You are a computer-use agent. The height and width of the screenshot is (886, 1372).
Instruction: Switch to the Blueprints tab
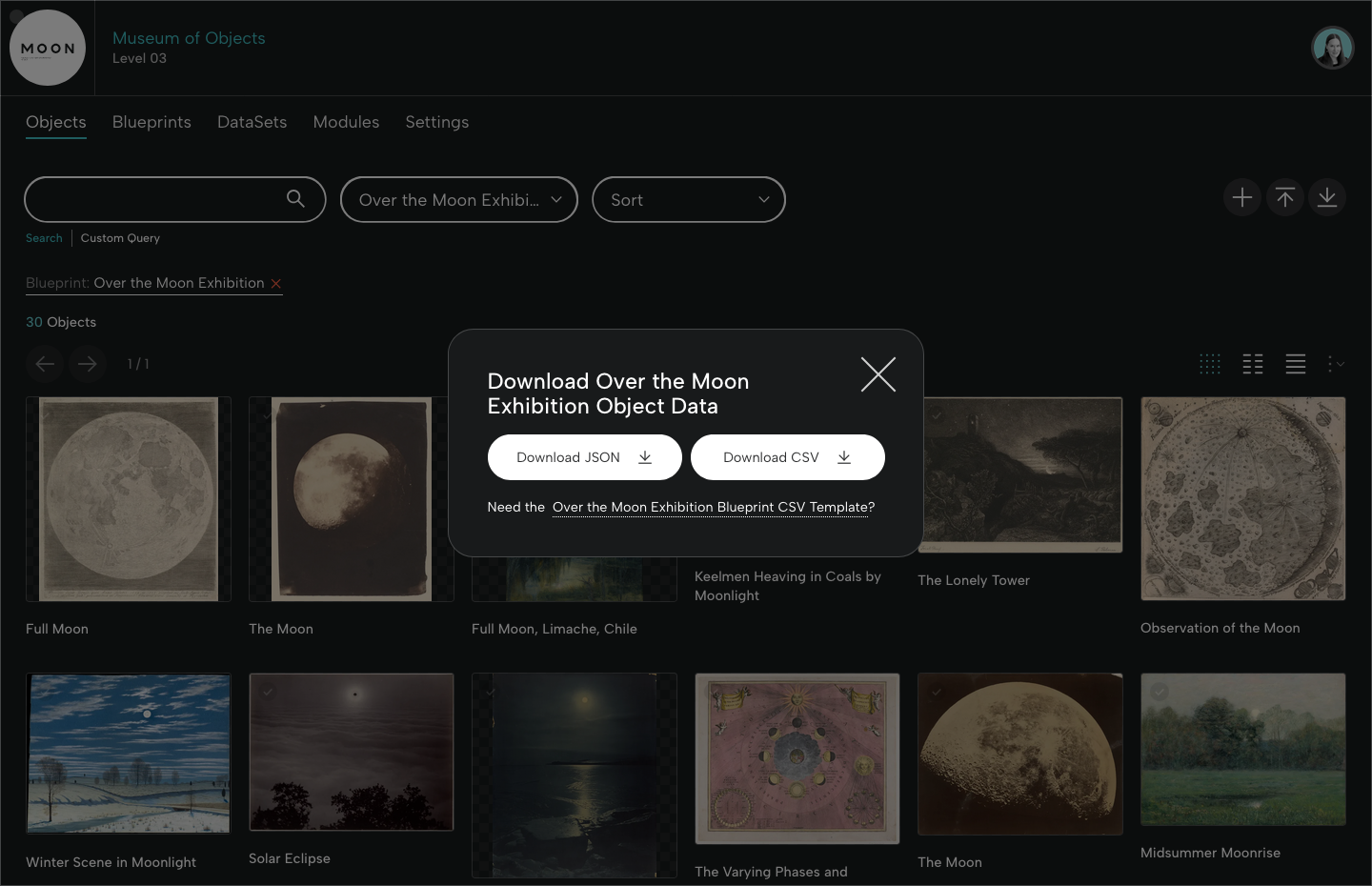click(x=151, y=122)
